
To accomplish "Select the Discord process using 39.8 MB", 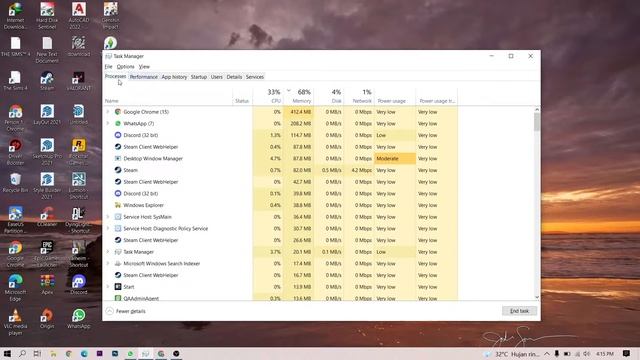I will coord(281,193).
